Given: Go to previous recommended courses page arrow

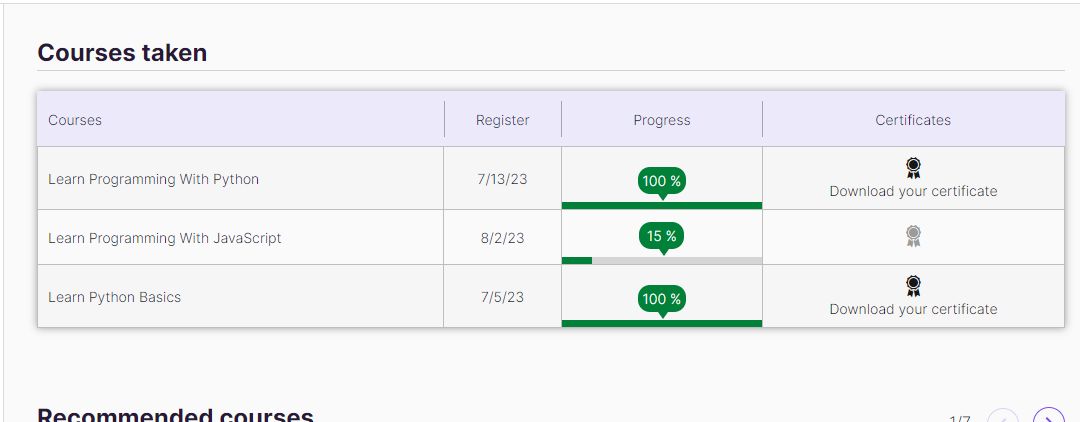Looking at the screenshot, I should pos(1003,416).
